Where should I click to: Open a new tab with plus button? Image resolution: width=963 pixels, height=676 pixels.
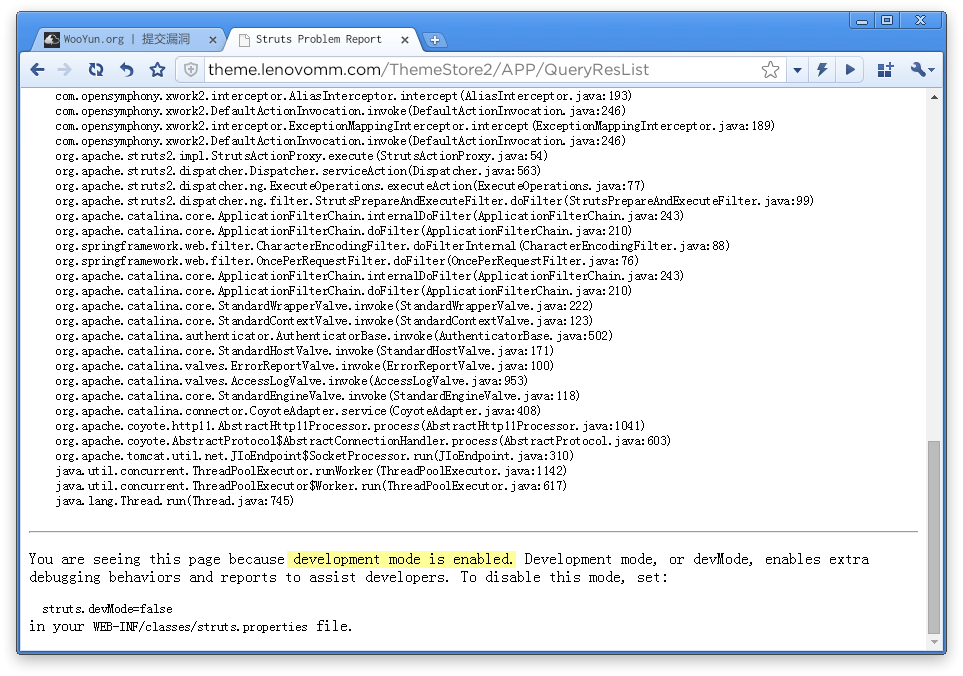coord(435,40)
